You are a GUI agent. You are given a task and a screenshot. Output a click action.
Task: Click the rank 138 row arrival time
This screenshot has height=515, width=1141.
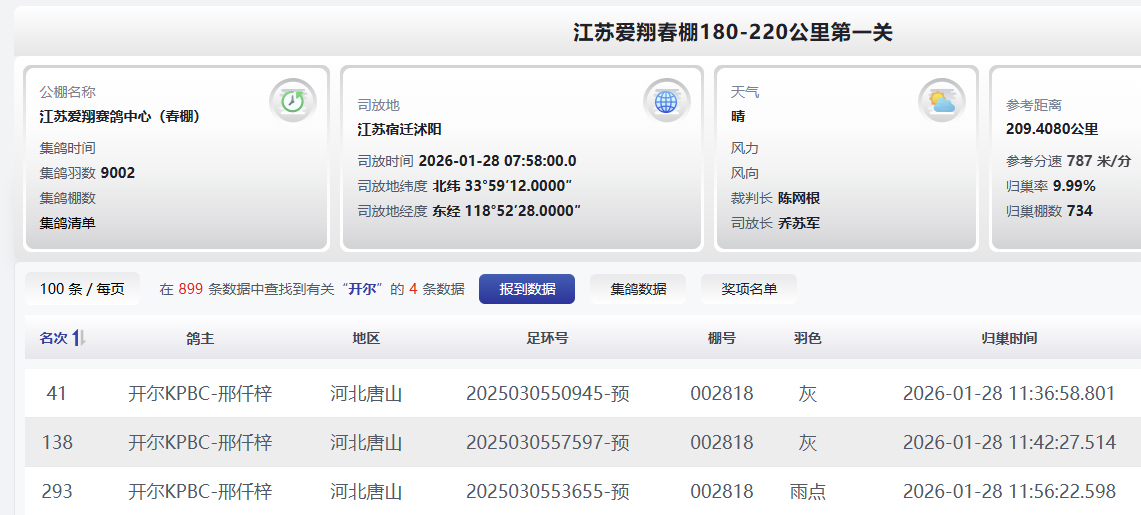tap(1009, 443)
